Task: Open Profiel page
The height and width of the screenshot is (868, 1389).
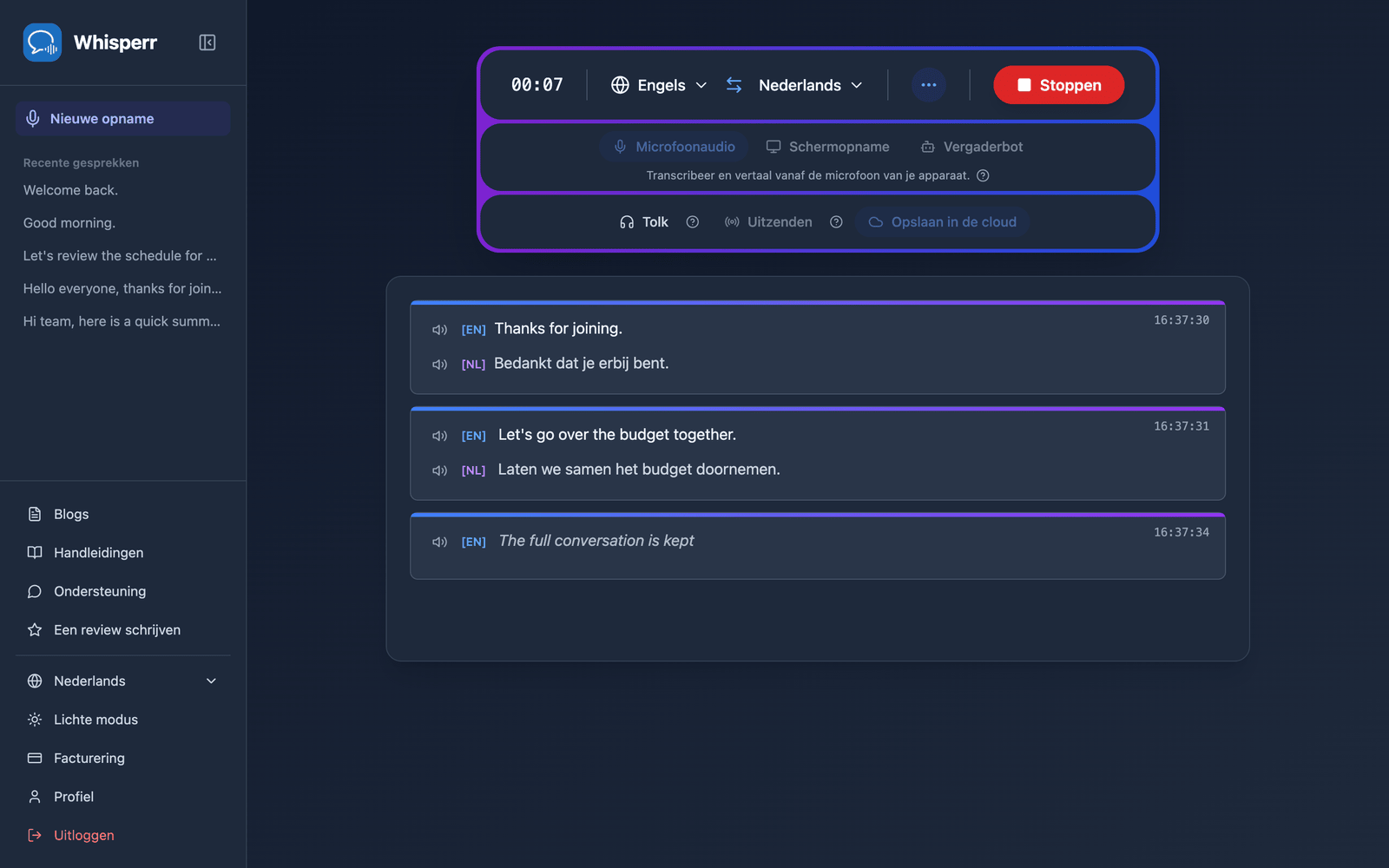Action: pos(122,797)
